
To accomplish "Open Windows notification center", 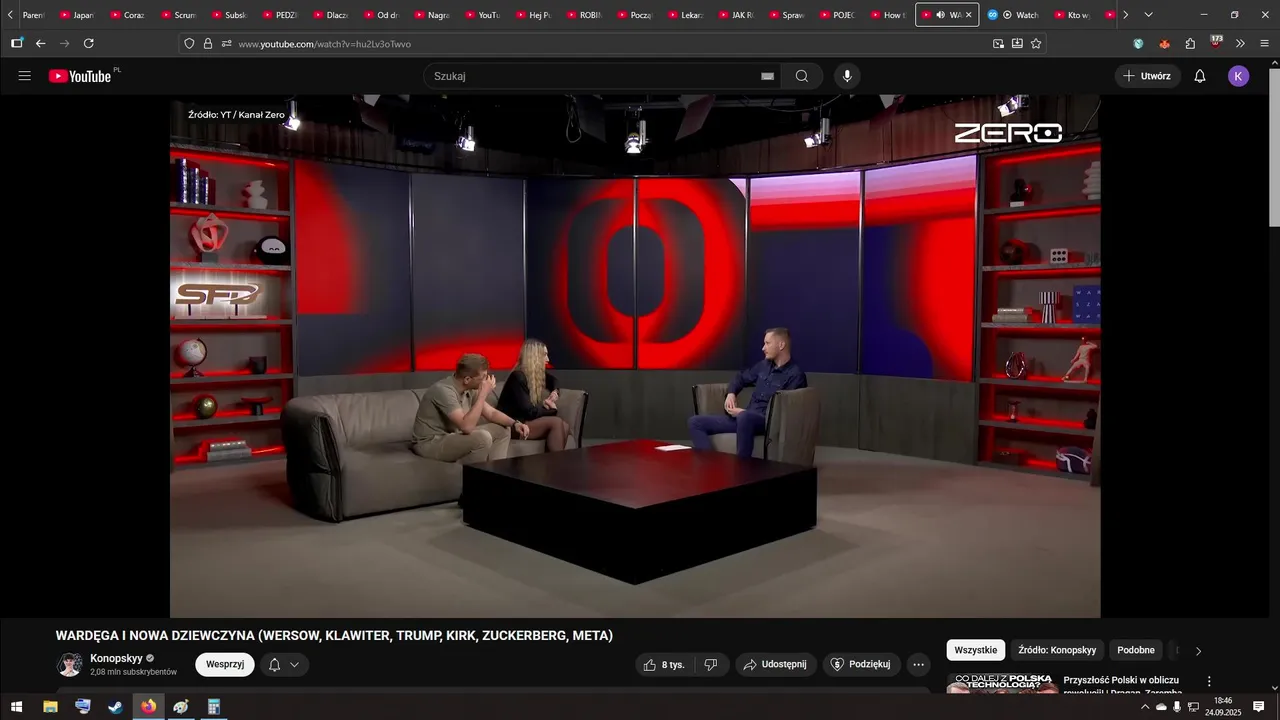I will 1259,707.
